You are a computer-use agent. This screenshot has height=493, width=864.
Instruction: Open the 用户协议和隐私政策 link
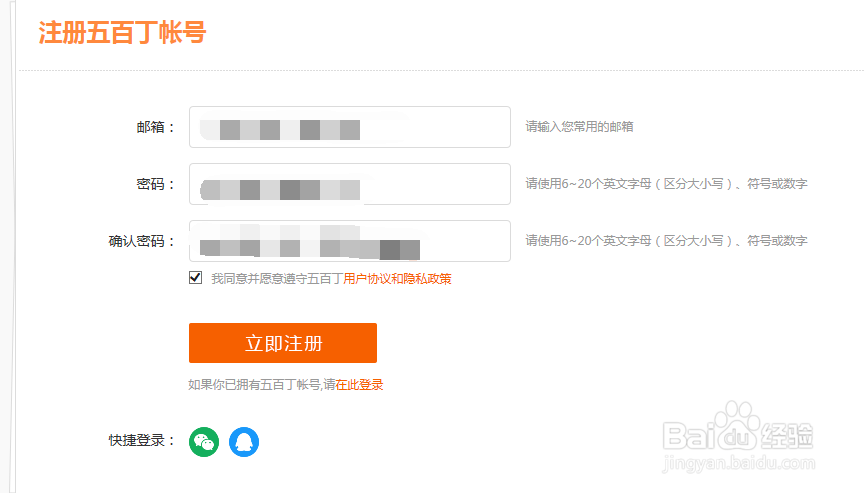click(397, 279)
